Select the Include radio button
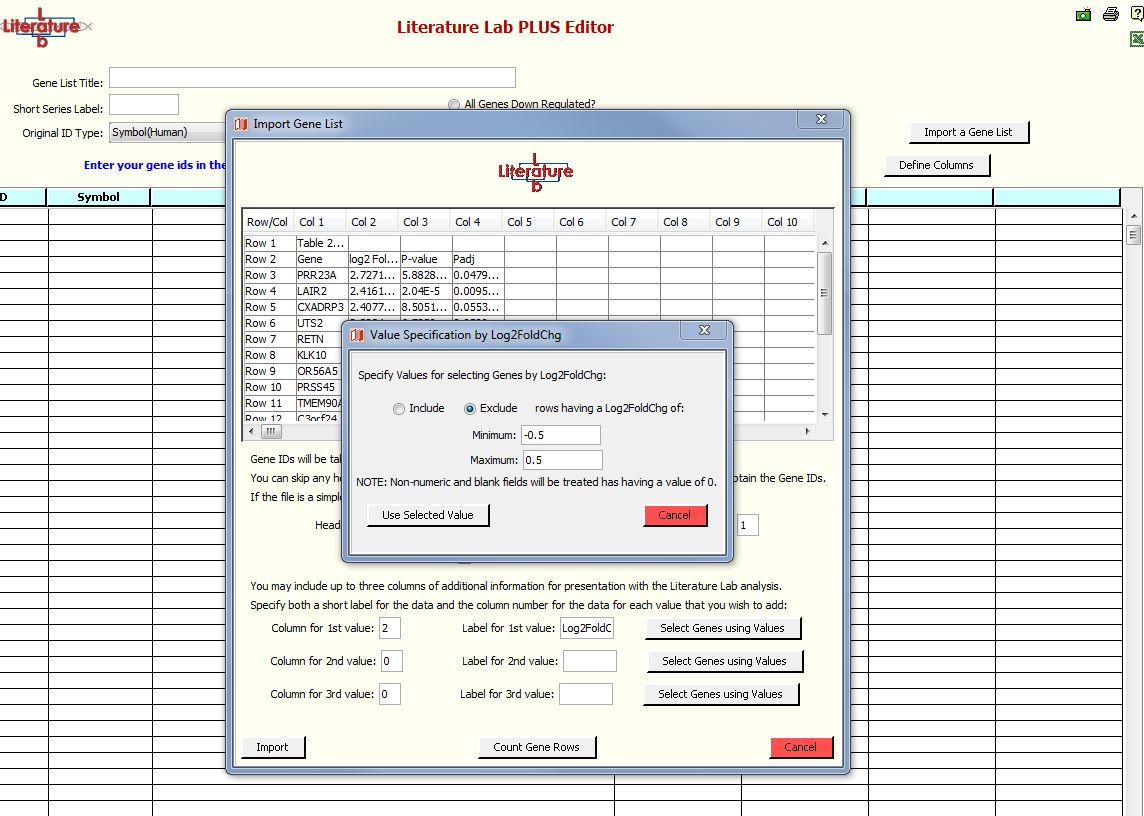Image resolution: width=1144 pixels, height=816 pixels. pos(398,409)
